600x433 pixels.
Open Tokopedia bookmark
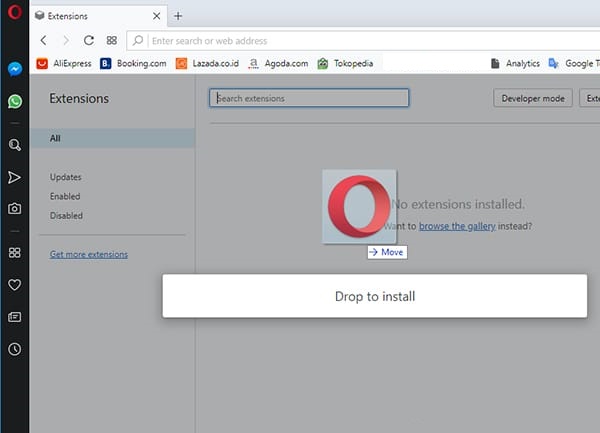pos(345,63)
